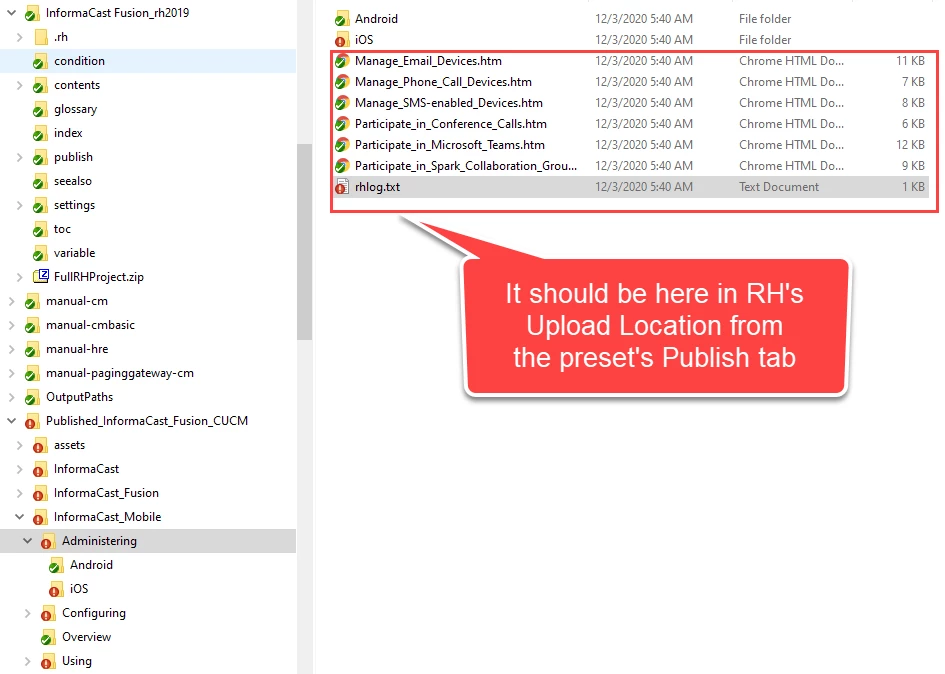Select the InformaCast_Mobile folder in tree
This screenshot has width=945, height=674.
pos(107,517)
